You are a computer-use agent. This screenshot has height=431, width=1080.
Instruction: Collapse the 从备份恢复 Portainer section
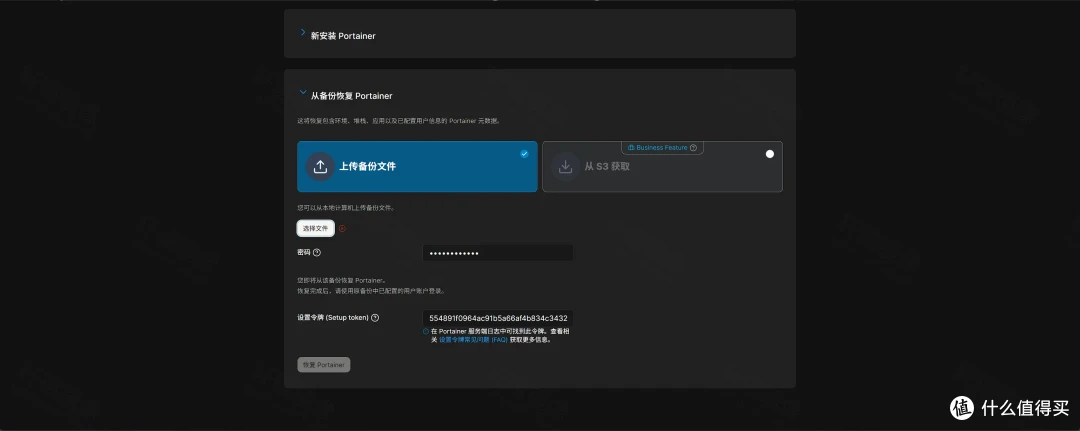tap(302, 92)
